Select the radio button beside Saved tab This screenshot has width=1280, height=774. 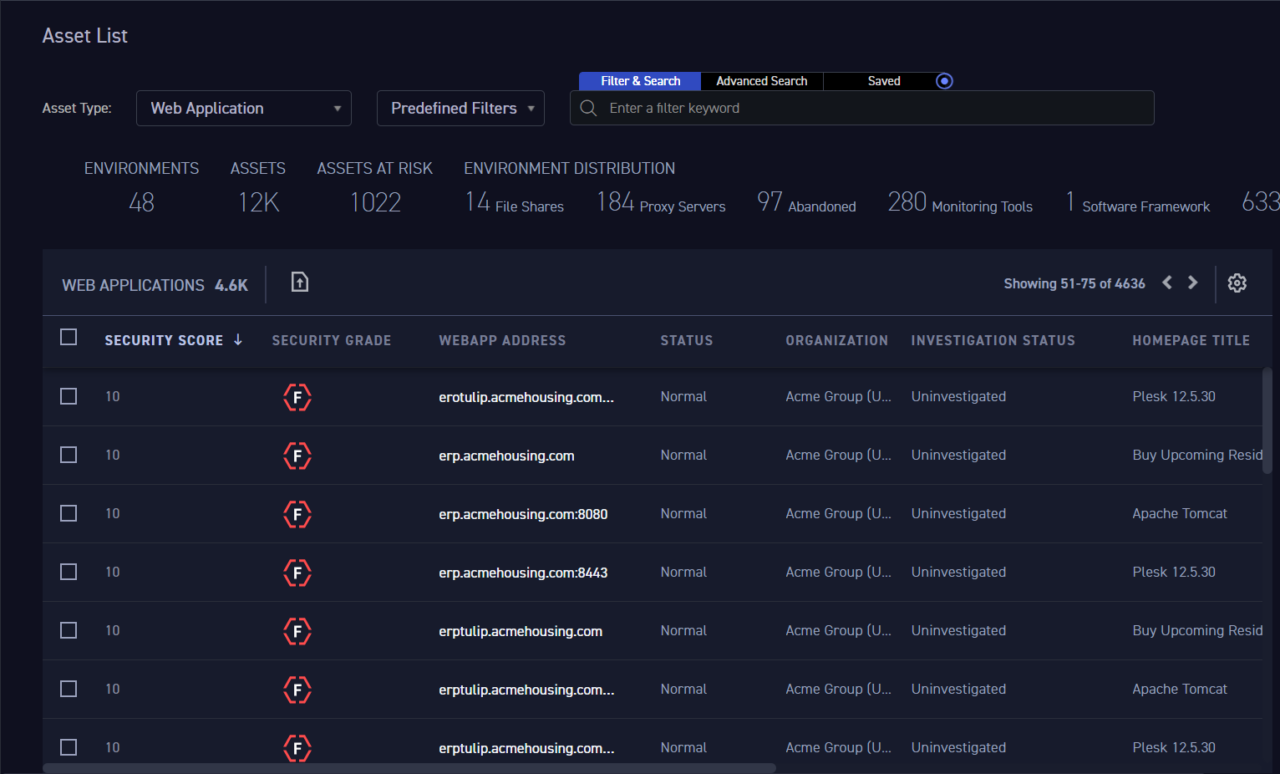(x=943, y=81)
